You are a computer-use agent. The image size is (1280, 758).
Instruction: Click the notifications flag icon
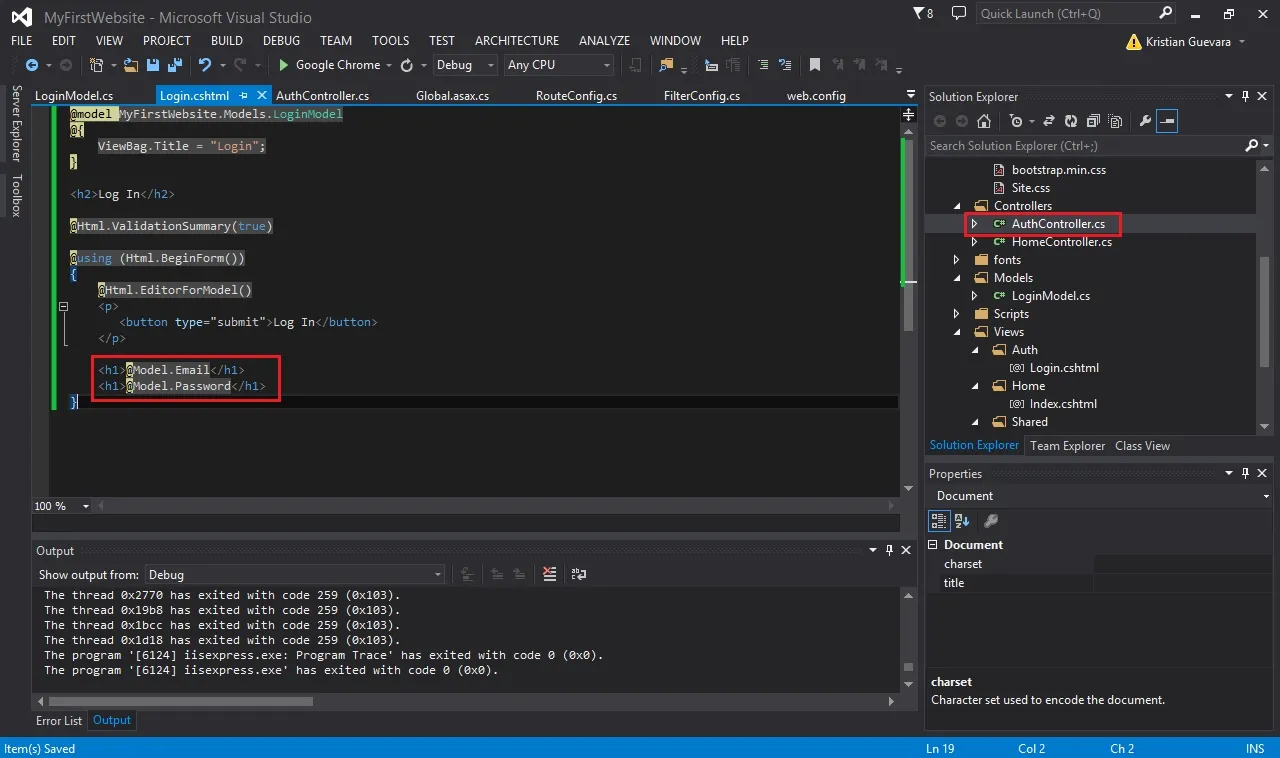923,13
